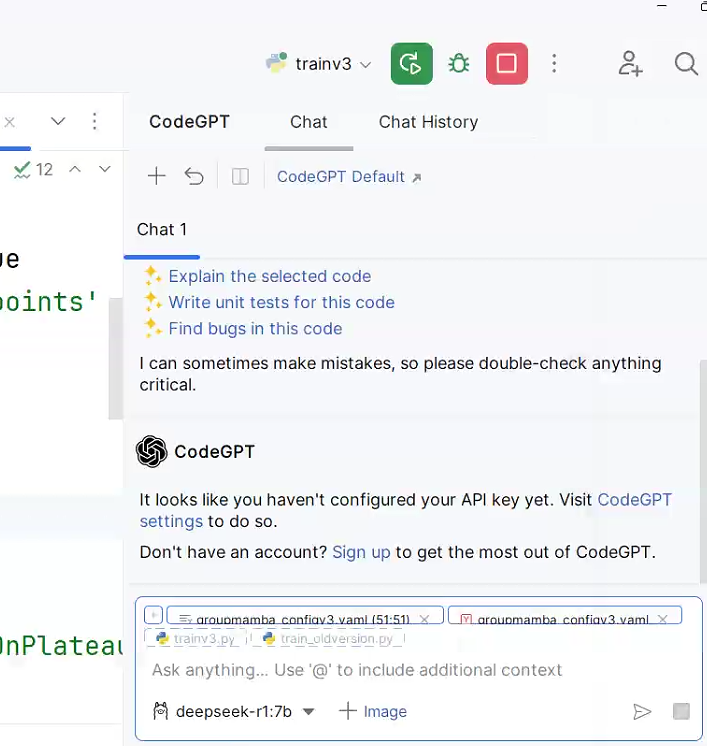Click the plus Image attach button

(x=373, y=712)
